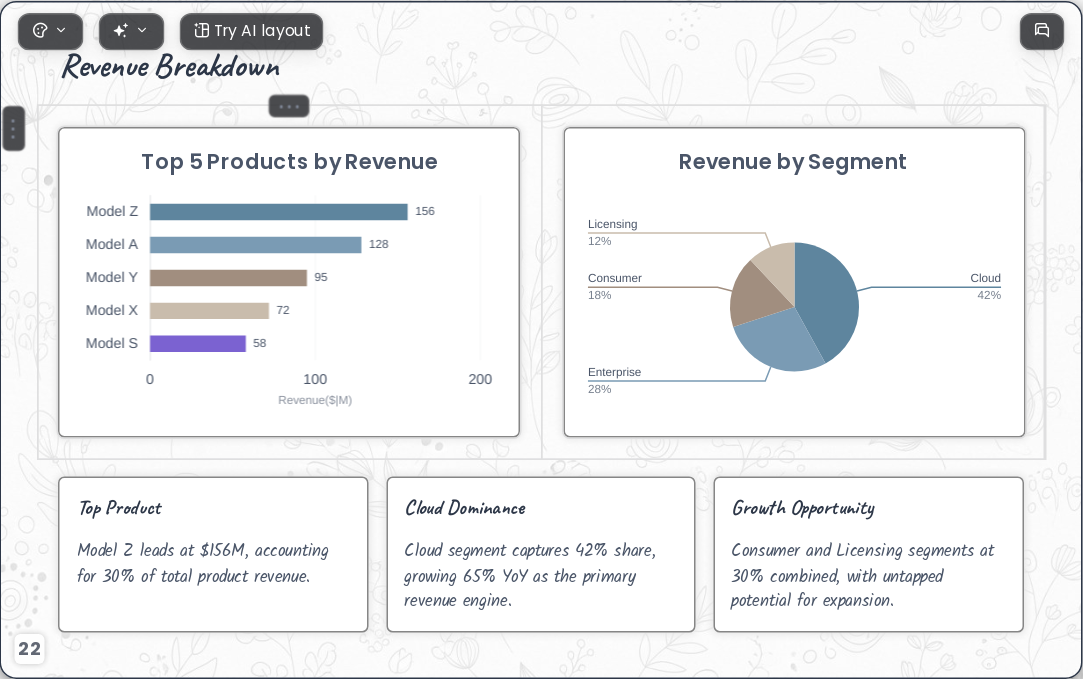Click the Cloud 42% label
Viewport: 1083px width, 681px height.
986,287
